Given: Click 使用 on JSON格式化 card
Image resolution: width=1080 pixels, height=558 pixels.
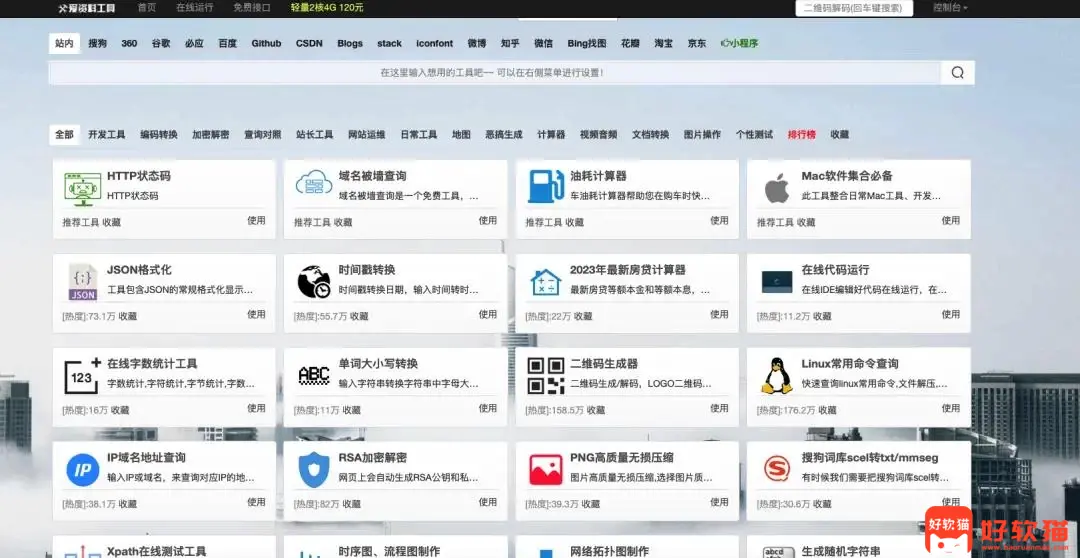Looking at the screenshot, I should click(256, 314).
